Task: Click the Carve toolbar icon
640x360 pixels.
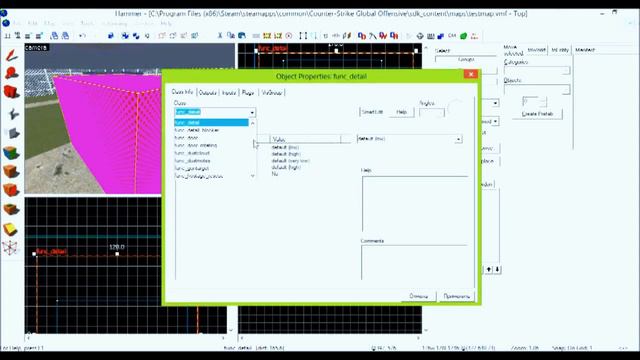Action: [111, 36]
